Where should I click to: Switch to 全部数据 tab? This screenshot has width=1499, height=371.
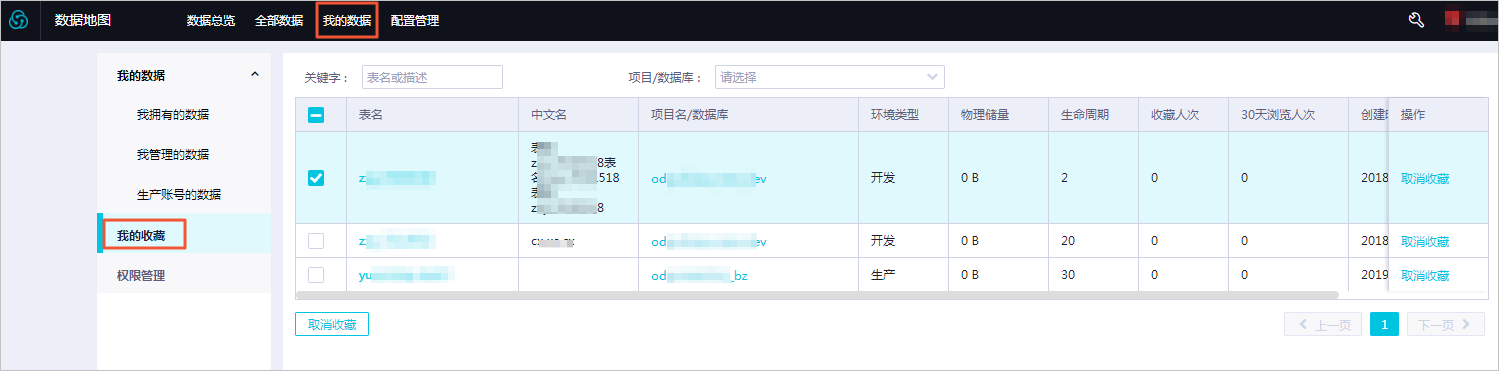[x=279, y=20]
